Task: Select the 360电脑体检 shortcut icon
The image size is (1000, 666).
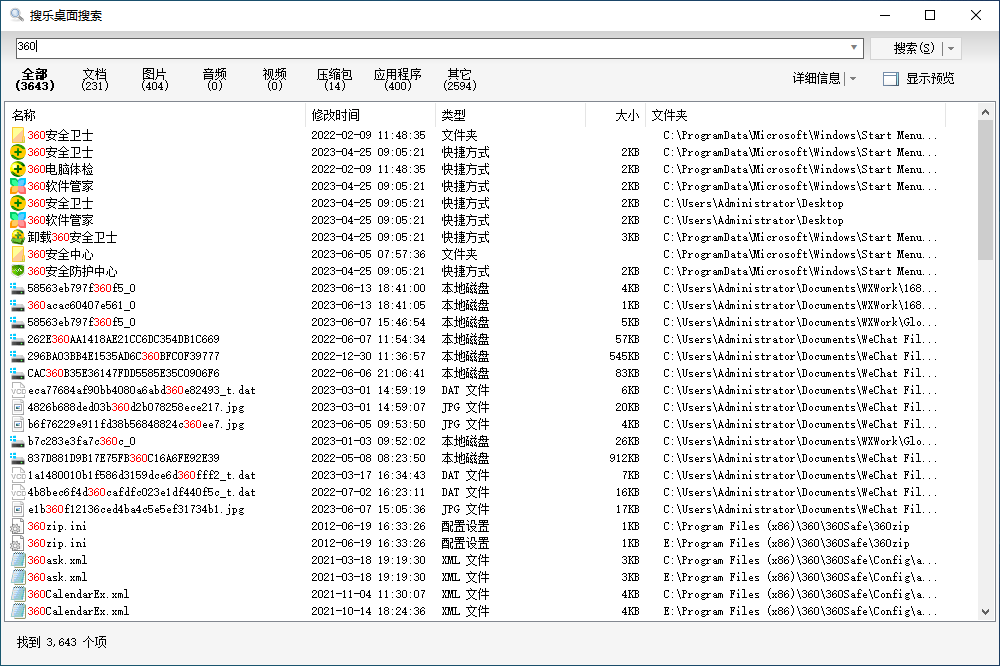Action: point(18,169)
